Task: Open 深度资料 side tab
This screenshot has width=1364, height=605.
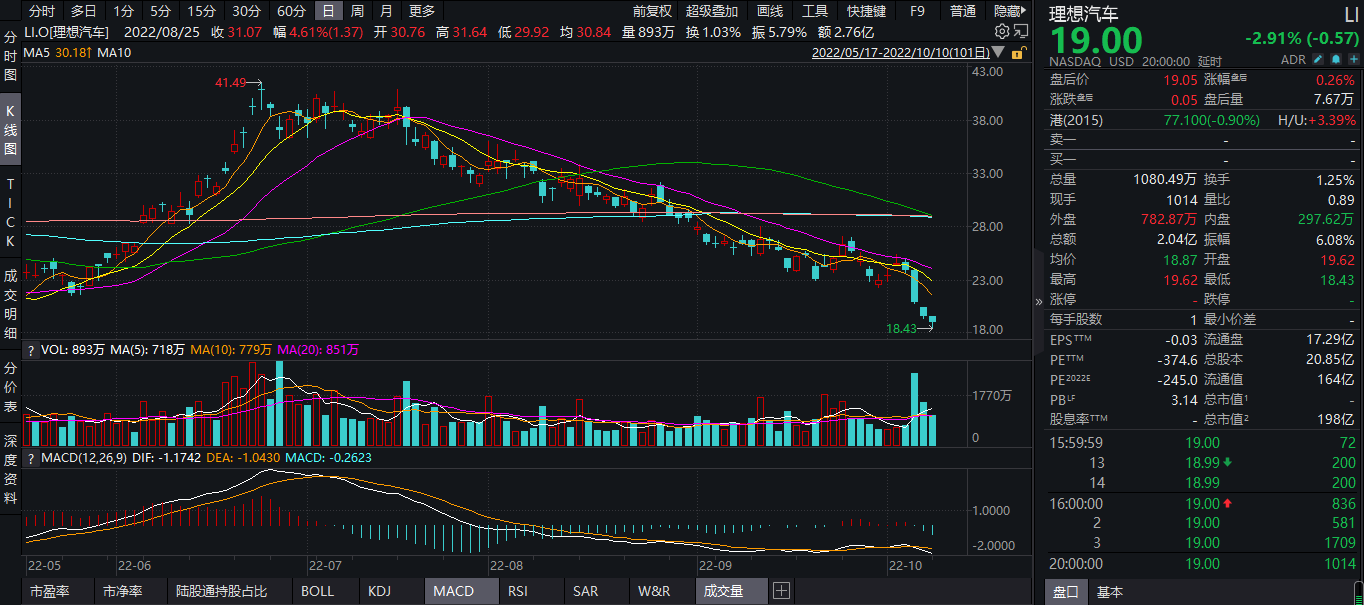Action: tap(10, 469)
